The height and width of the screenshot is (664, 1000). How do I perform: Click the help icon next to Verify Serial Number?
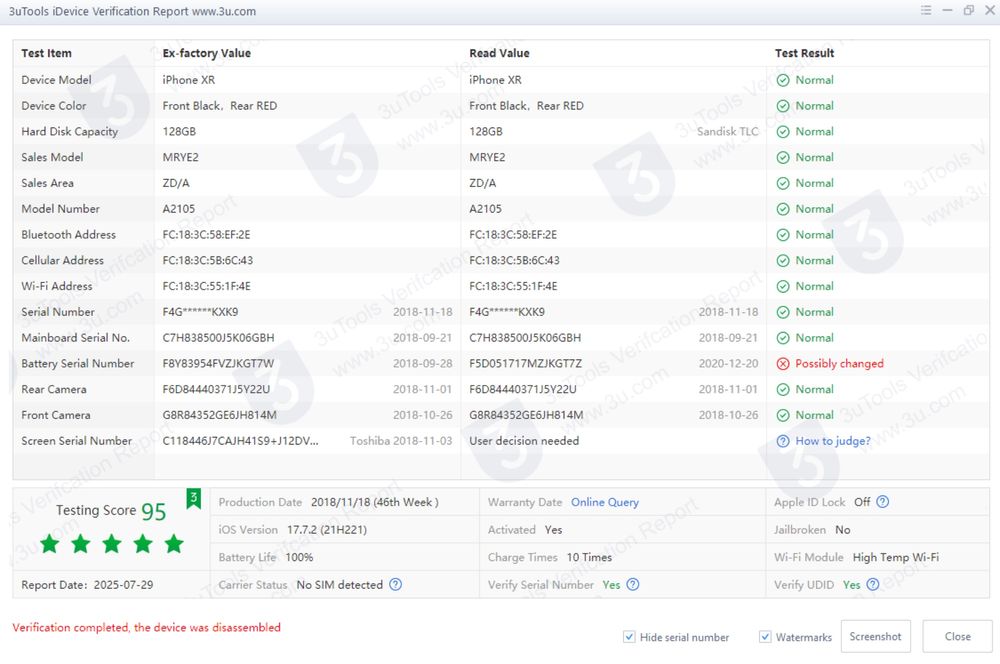point(633,584)
